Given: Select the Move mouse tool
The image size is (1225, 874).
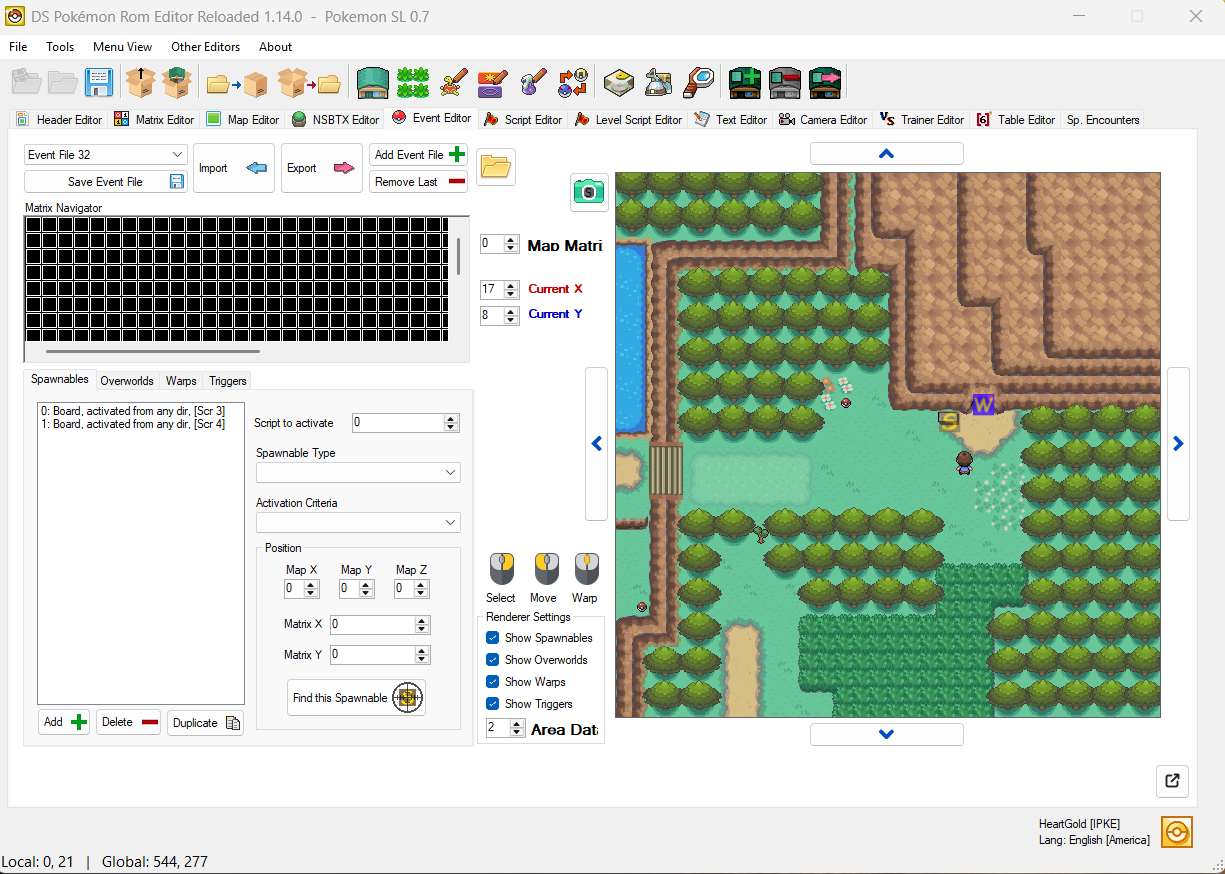Looking at the screenshot, I should pyautogui.click(x=545, y=570).
